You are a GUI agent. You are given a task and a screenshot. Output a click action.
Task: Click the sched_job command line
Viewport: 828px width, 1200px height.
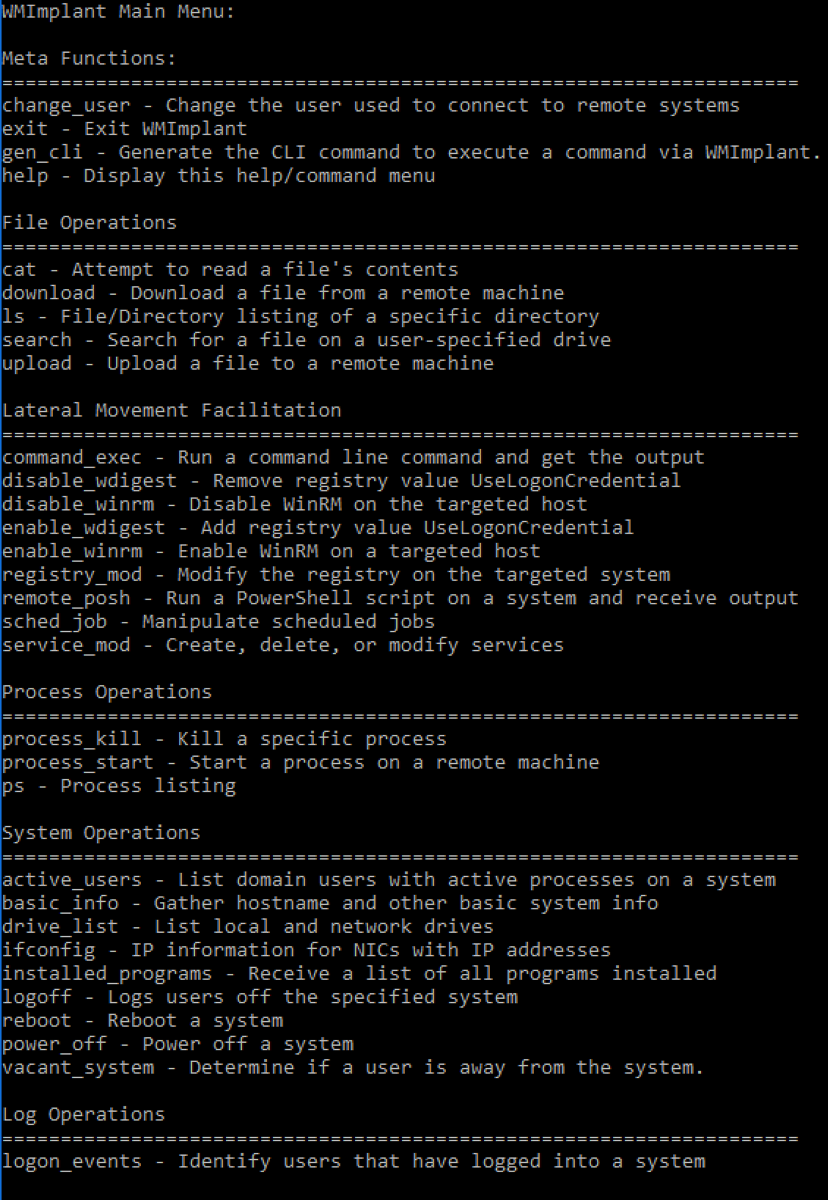click(x=218, y=621)
